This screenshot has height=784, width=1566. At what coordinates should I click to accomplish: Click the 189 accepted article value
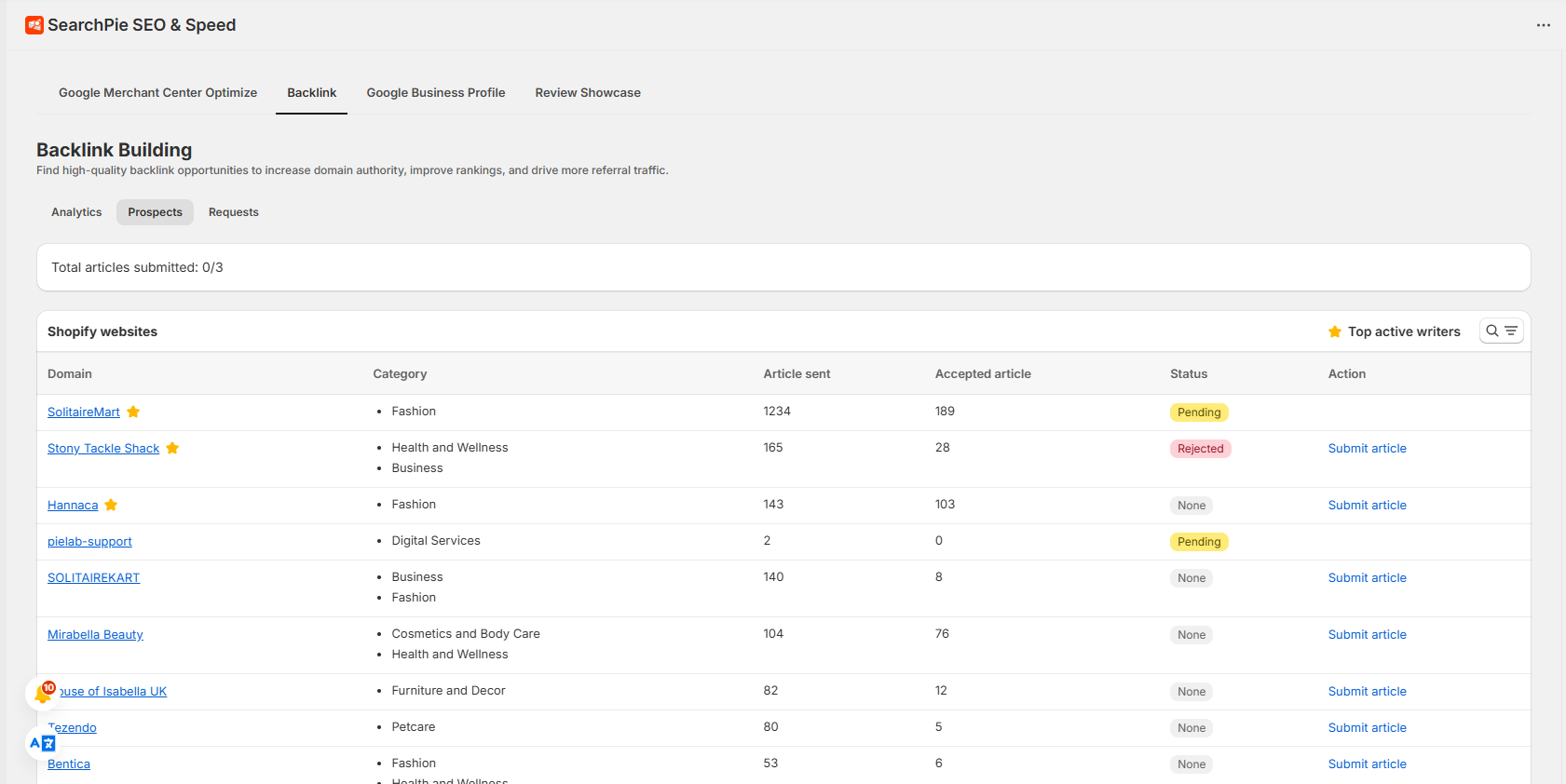(945, 411)
